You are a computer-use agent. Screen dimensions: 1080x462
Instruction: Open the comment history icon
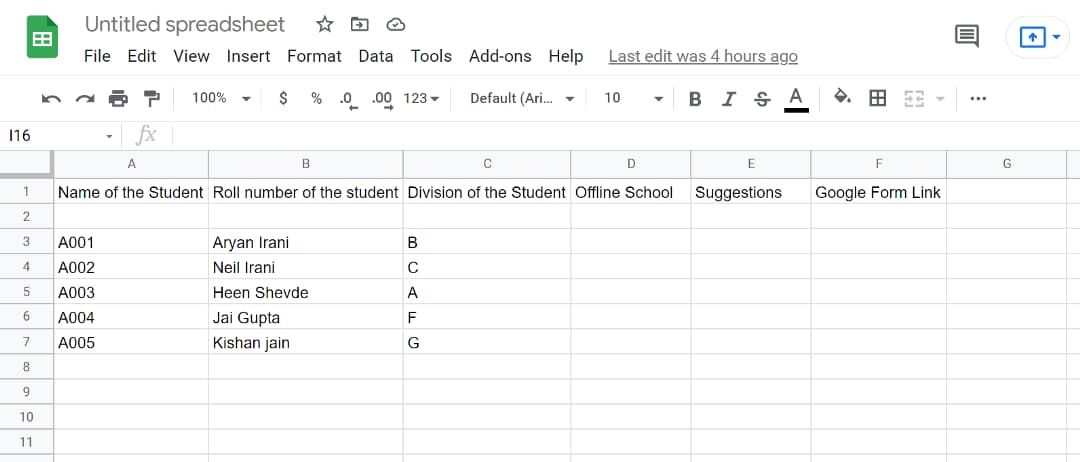966,36
